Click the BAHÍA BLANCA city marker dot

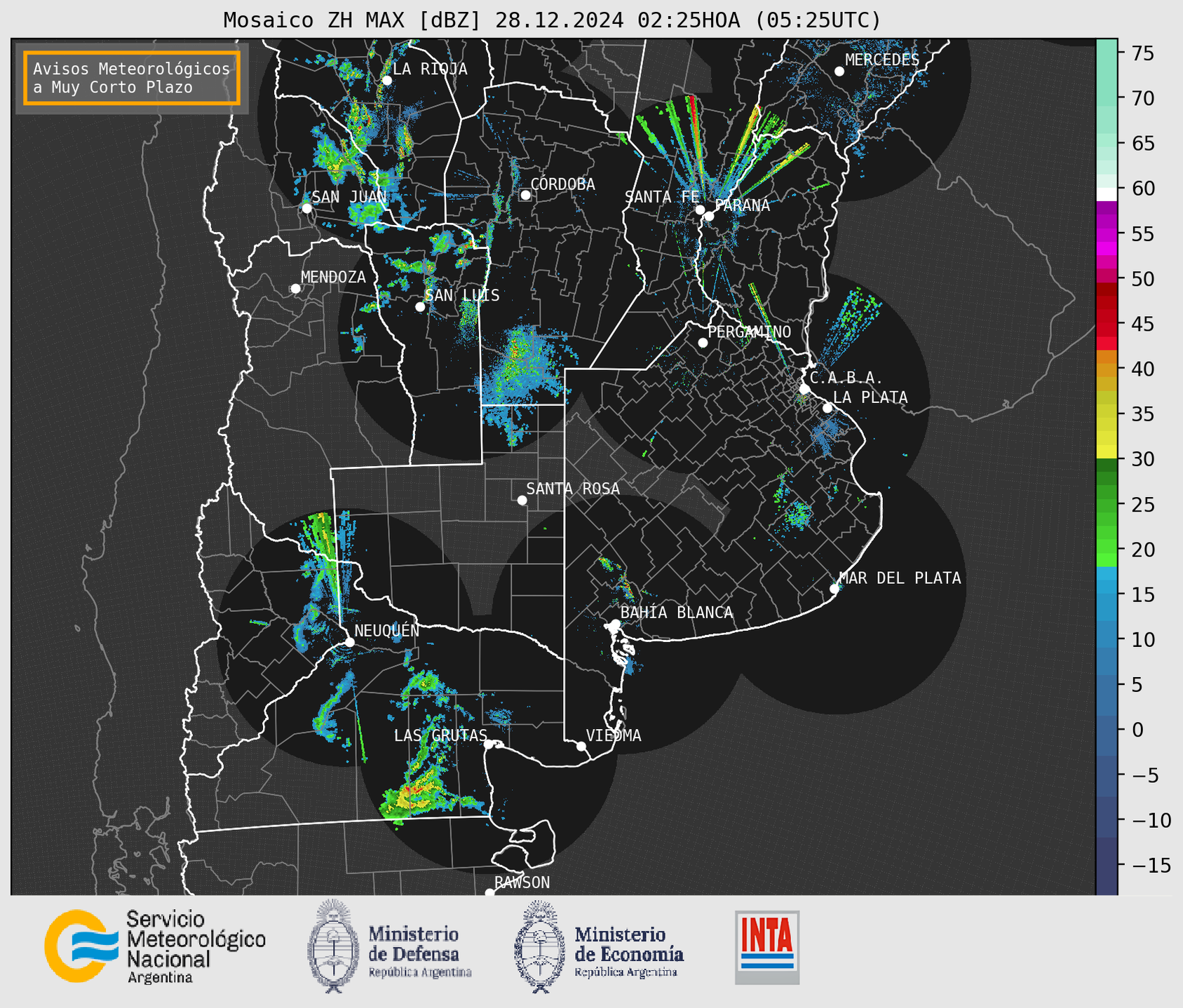pos(615,624)
